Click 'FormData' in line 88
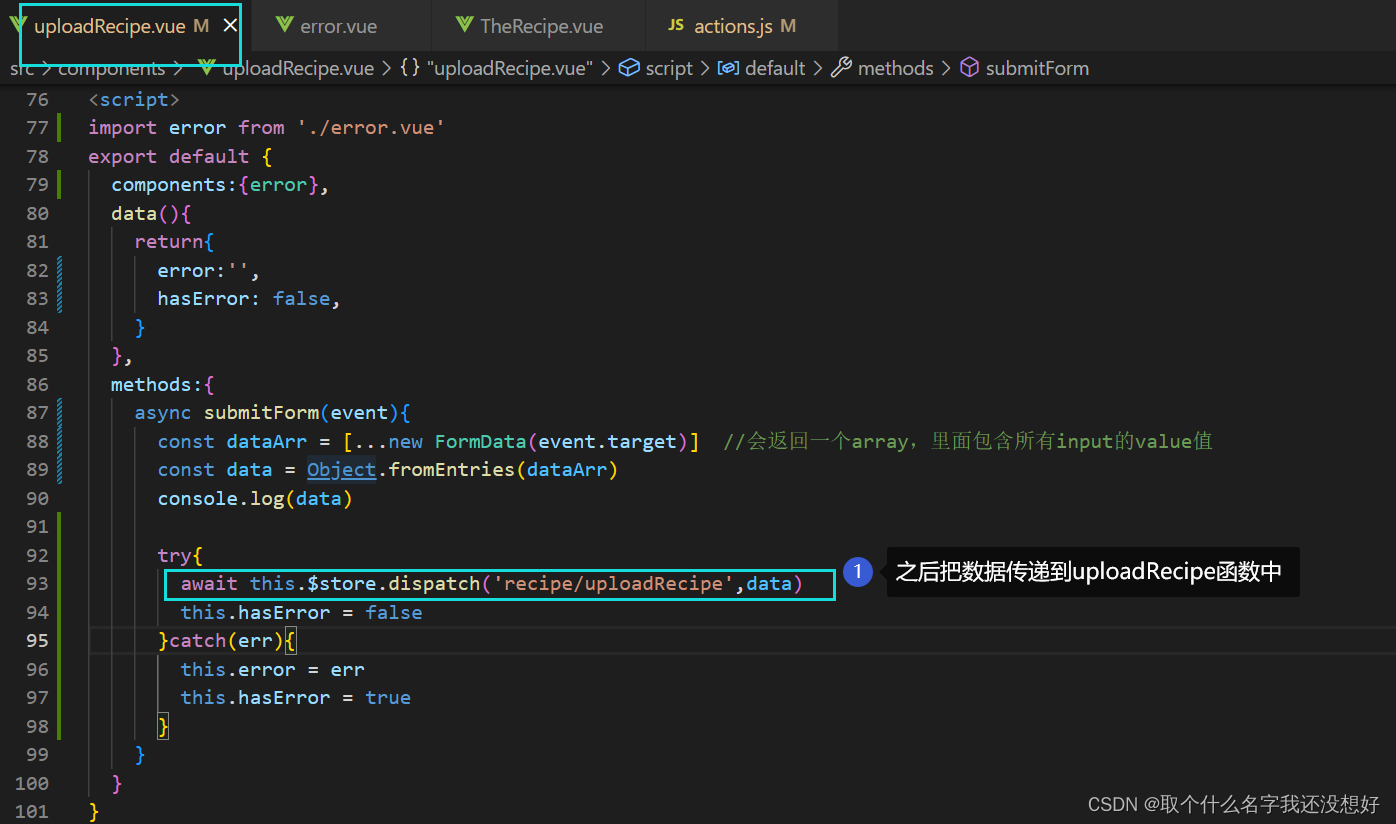The image size is (1396, 824). (x=481, y=441)
